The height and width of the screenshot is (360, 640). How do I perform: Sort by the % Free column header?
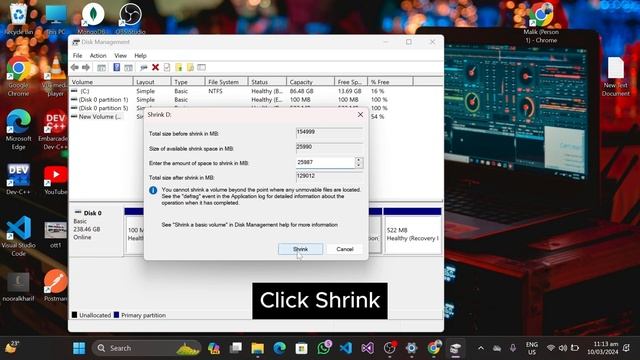391,82
